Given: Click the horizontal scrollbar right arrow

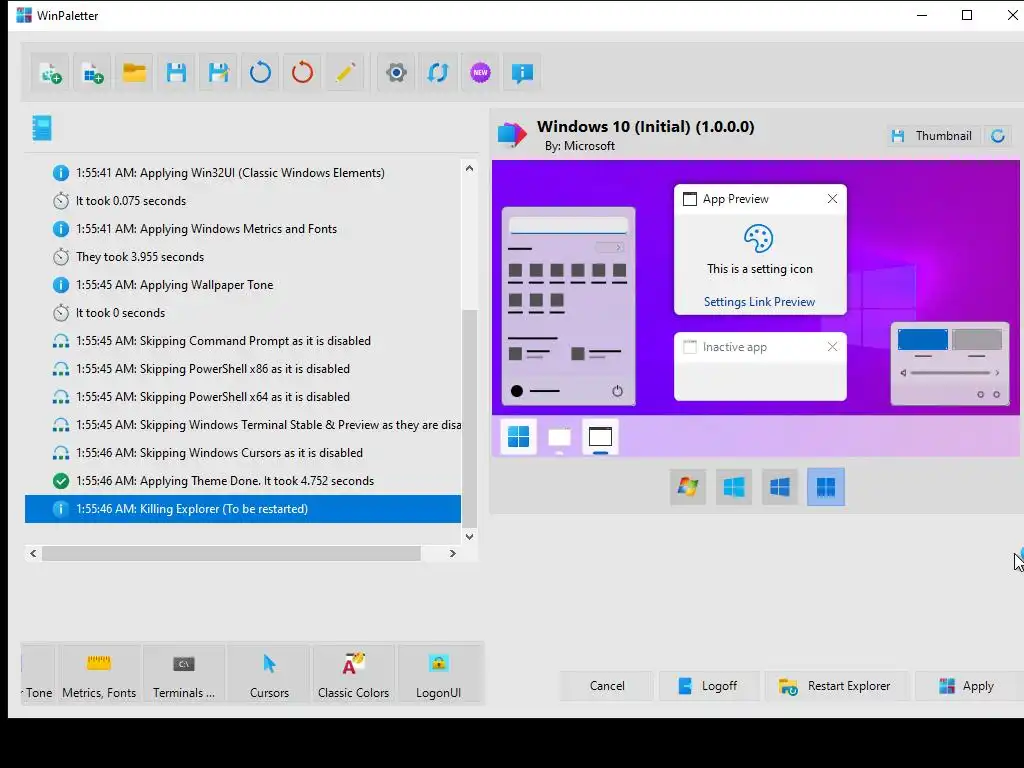Looking at the screenshot, I should pyautogui.click(x=453, y=553).
